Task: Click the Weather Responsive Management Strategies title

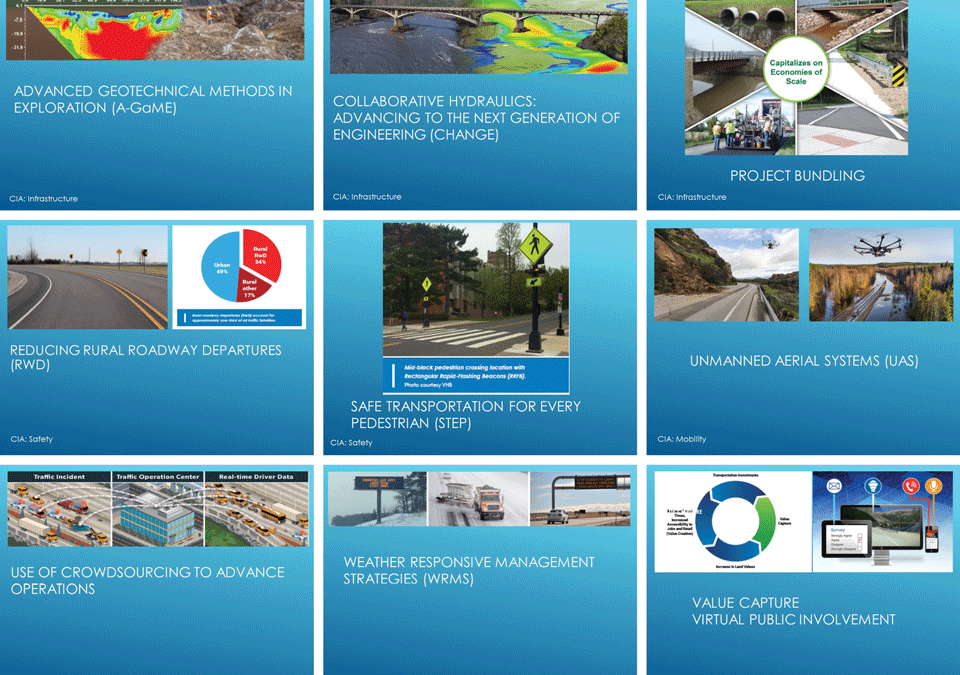Action: [468, 570]
